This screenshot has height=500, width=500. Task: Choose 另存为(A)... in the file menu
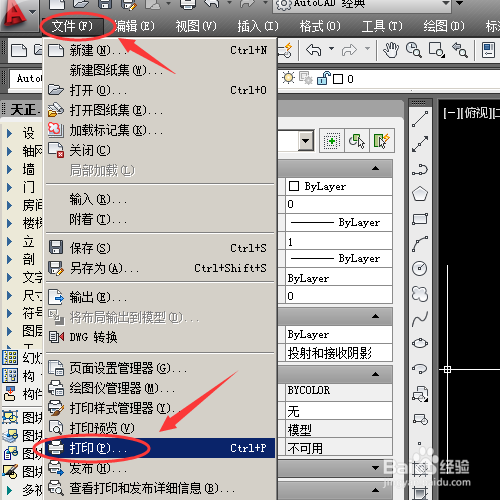click(x=160, y=268)
